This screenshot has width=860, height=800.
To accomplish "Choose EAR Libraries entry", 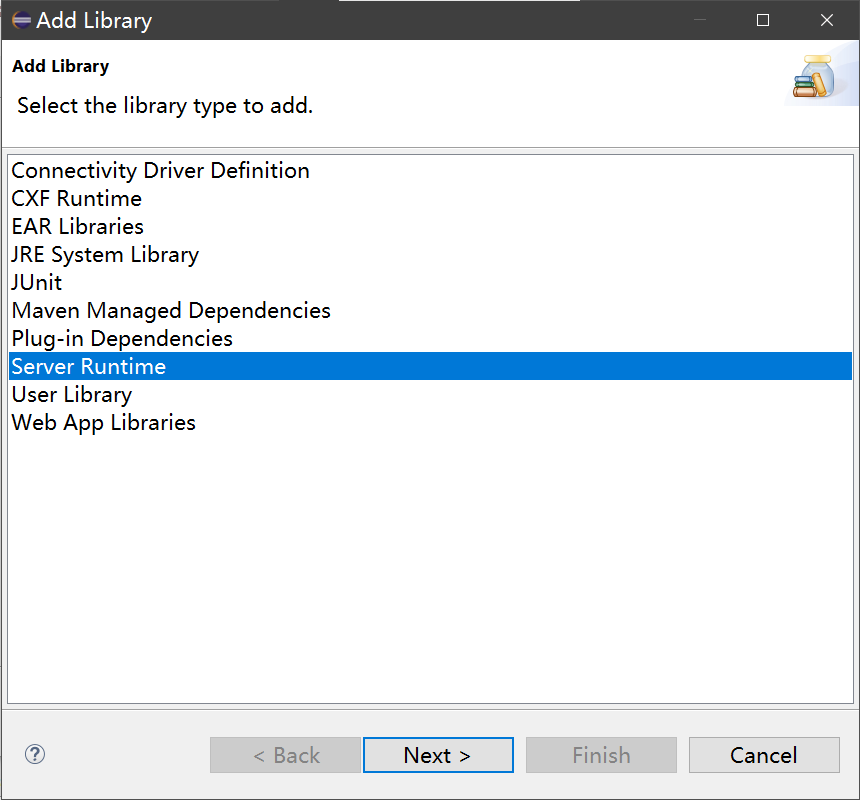I will tap(78, 227).
